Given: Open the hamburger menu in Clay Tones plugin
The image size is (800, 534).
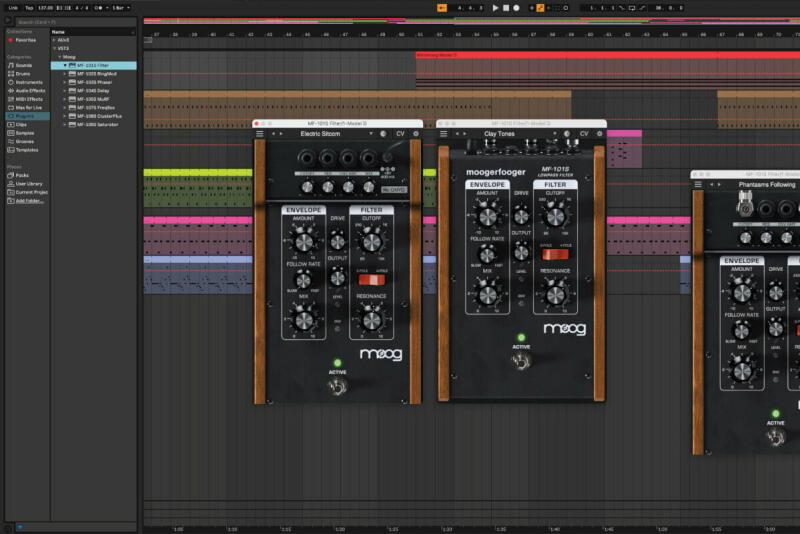Looking at the screenshot, I should (443, 134).
